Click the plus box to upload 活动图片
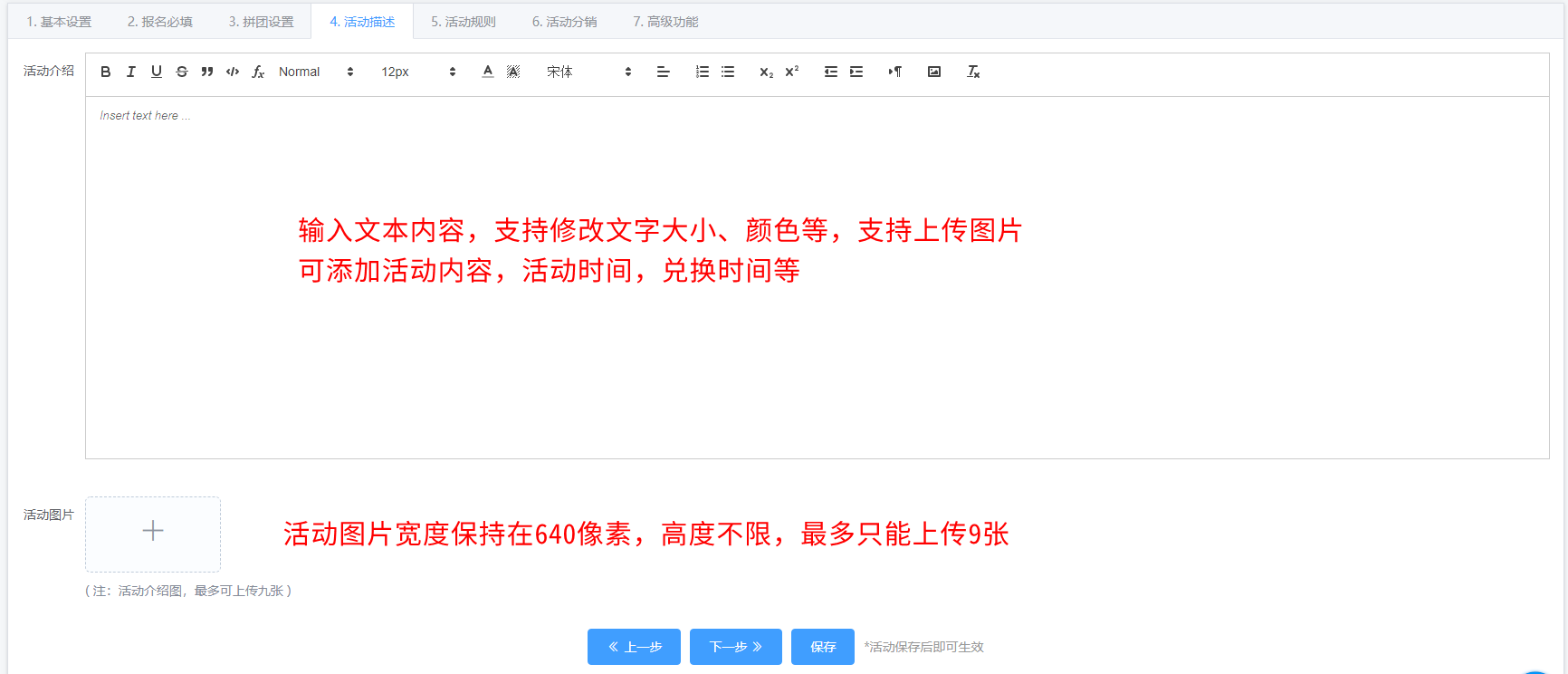 click(x=153, y=534)
